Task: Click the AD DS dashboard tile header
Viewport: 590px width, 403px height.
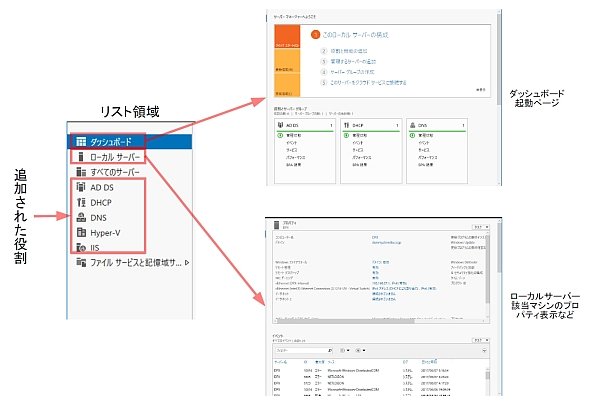Action: [305, 125]
